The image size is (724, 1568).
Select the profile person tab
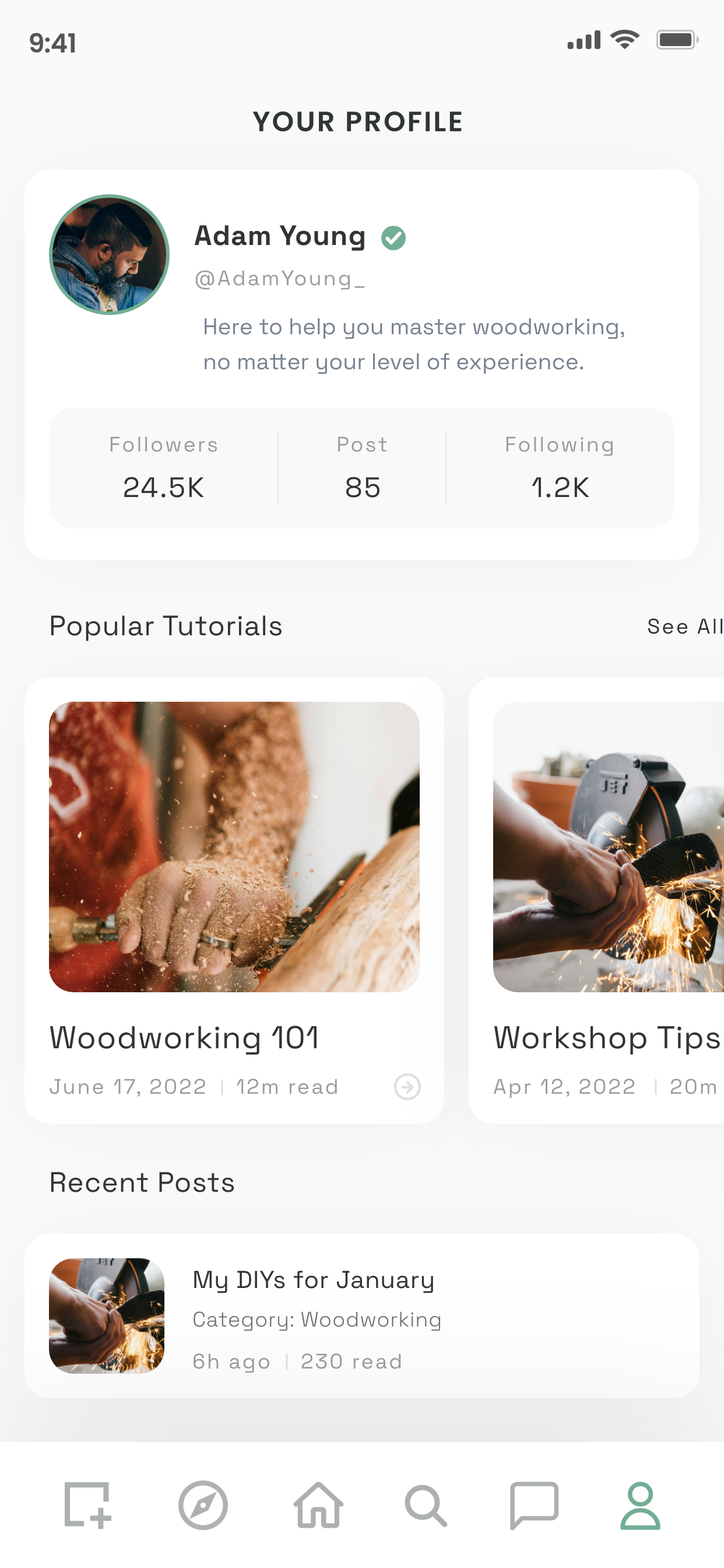[640, 1504]
